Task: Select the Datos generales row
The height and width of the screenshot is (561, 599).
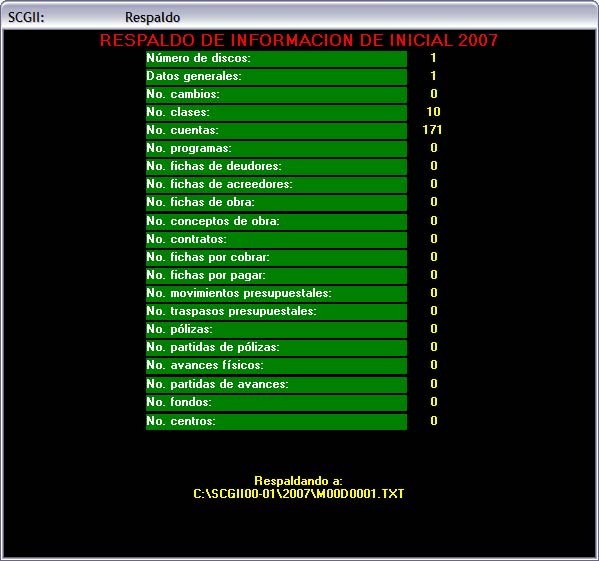Action: [276, 76]
